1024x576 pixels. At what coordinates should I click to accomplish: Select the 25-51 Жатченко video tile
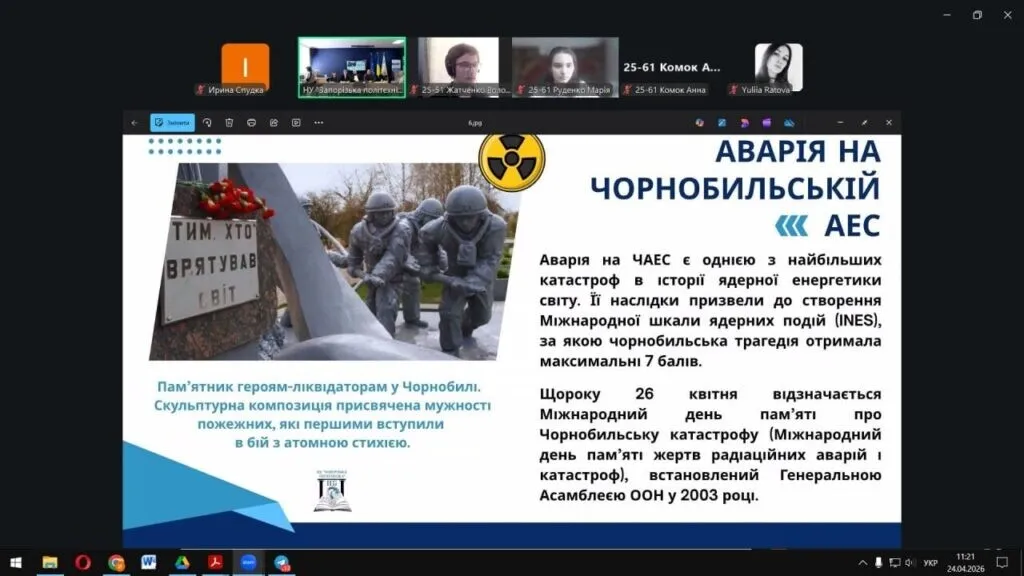coord(458,68)
